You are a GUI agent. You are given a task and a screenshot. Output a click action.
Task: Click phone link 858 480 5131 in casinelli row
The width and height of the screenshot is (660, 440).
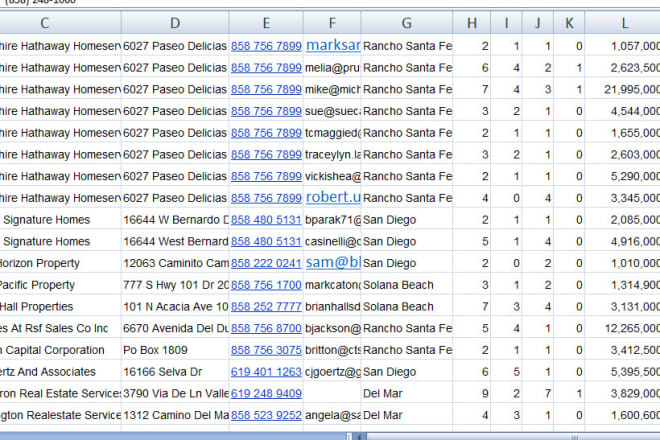[266, 242]
